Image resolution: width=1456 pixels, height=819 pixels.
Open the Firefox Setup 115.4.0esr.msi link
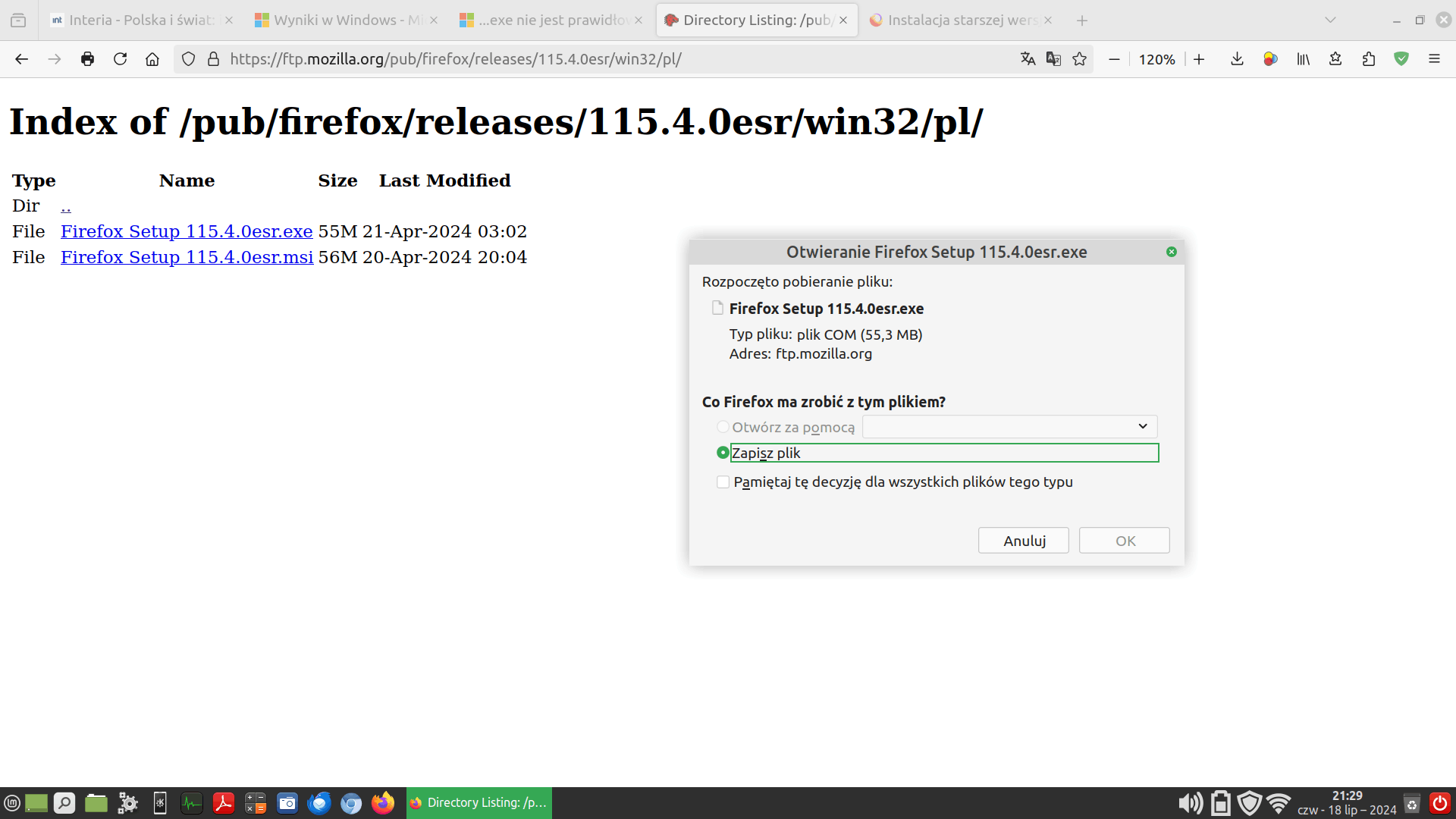pyautogui.click(x=187, y=257)
